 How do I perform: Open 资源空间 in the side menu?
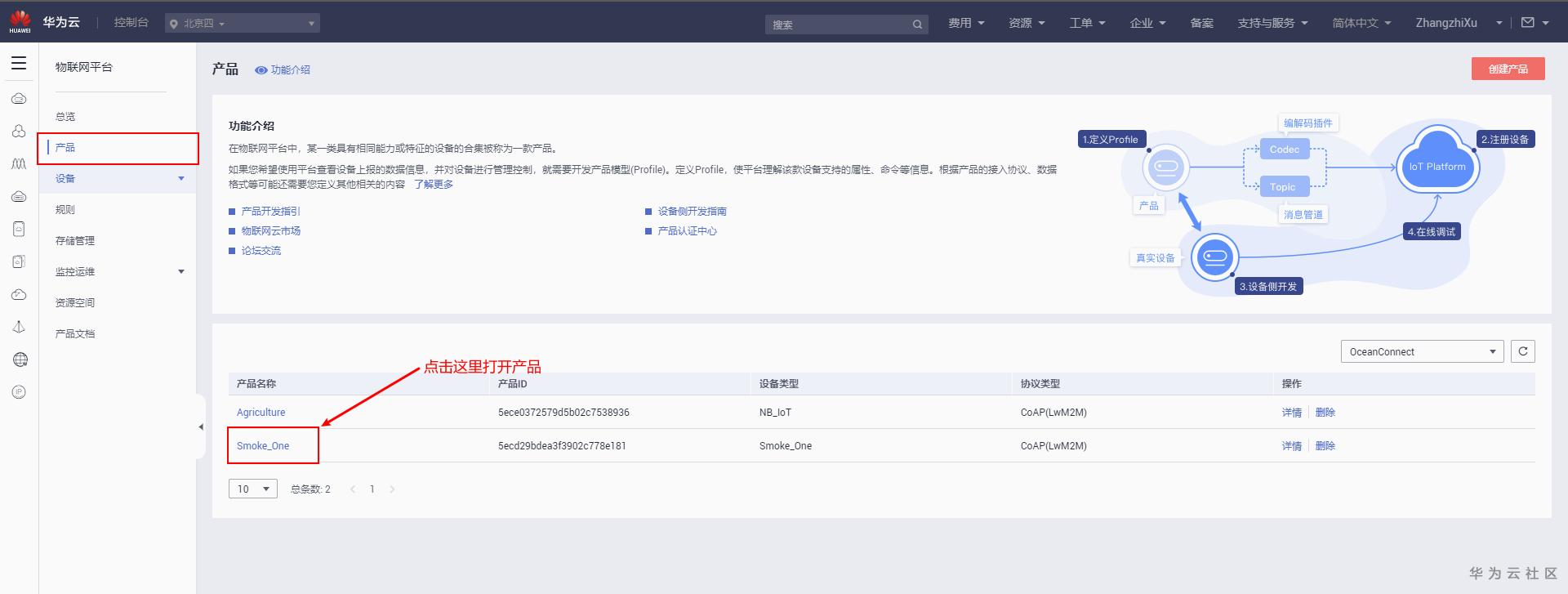click(x=75, y=303)
